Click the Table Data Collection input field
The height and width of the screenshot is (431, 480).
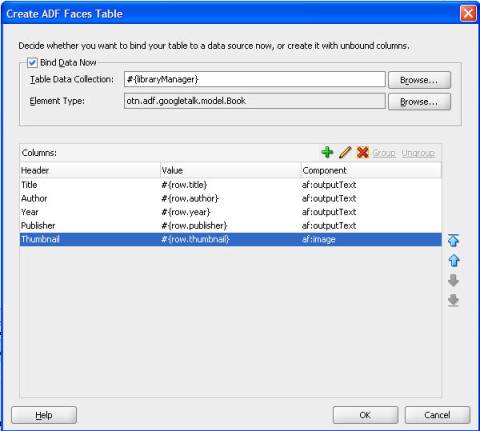[255, 79]
